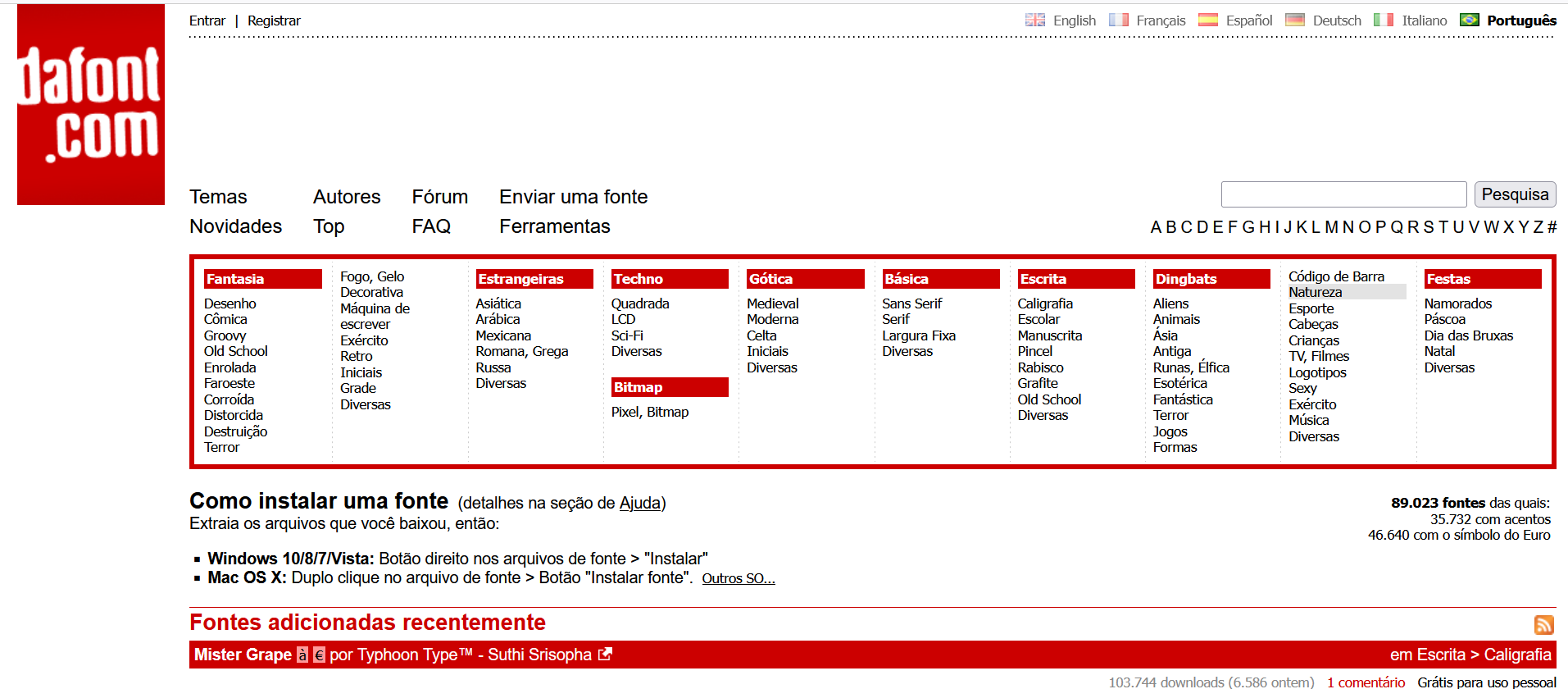Open the FAQ page
Viewport: 1568px width, 689px height.
pos(431,226)
